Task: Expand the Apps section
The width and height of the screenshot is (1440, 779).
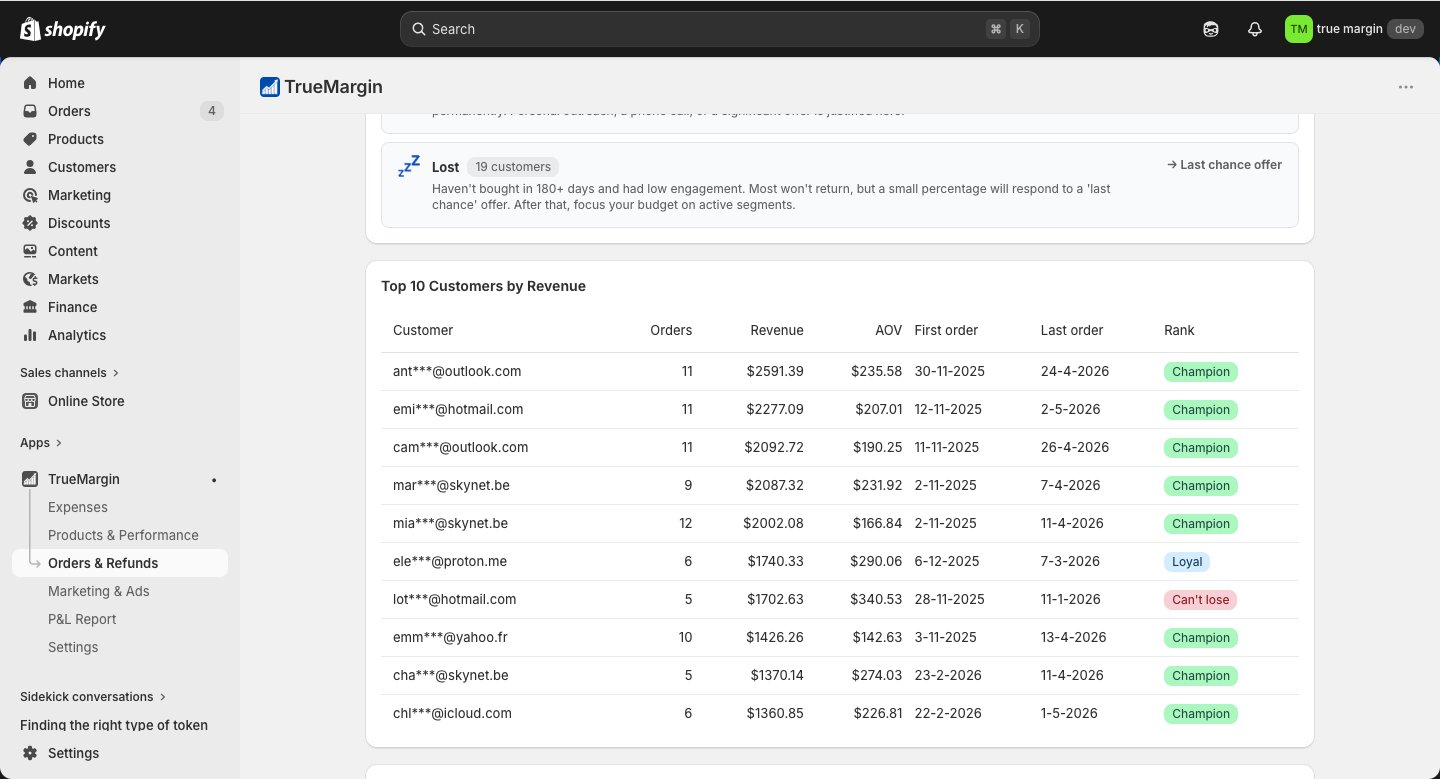Action: [x=41, y=442]
